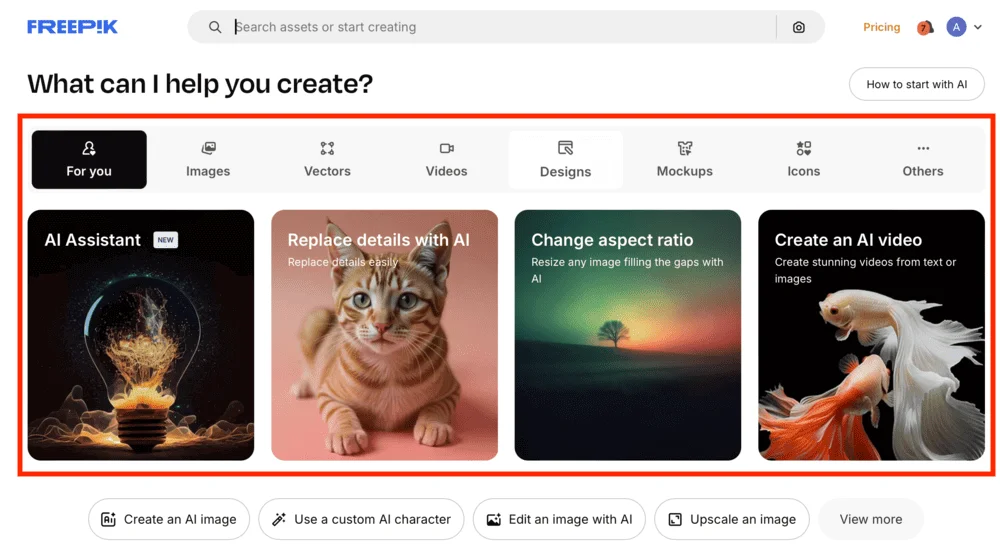
Task: Switch to the Vectors tab
Action: point(327,160)
